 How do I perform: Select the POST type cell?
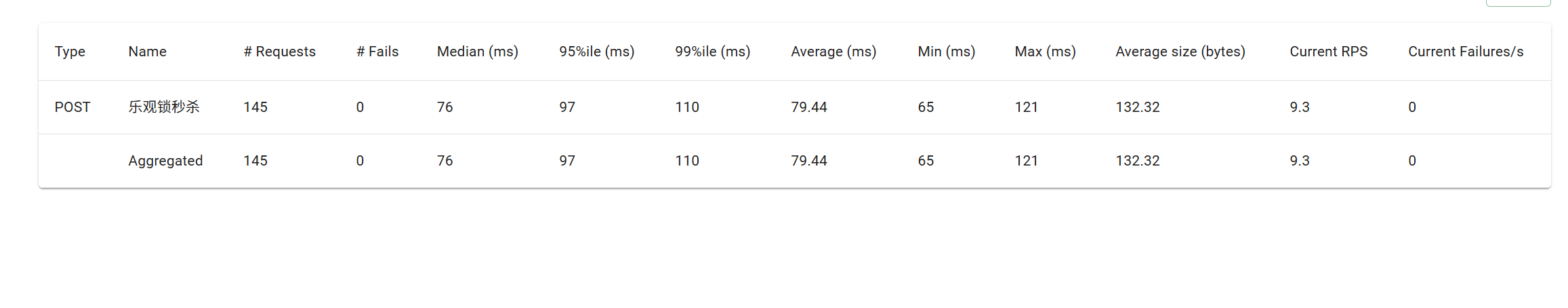pos(73,107)
